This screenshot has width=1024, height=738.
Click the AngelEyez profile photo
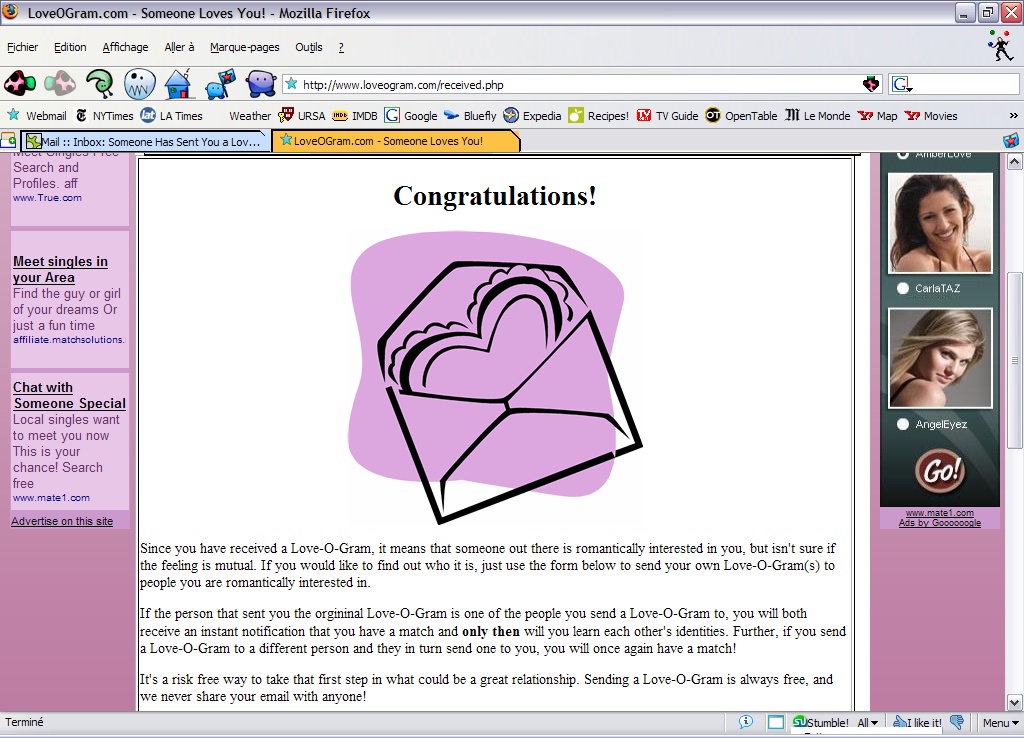940,359
